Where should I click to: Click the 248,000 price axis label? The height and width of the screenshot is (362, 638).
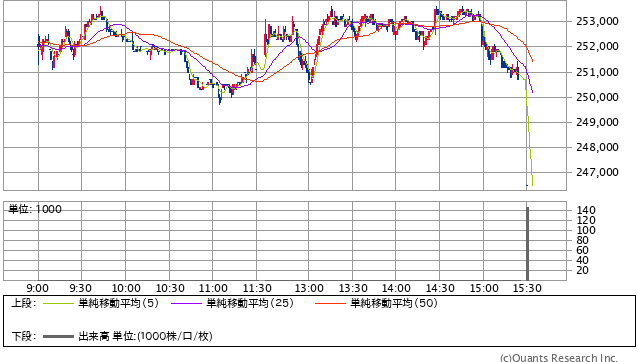tap(597, 147)
